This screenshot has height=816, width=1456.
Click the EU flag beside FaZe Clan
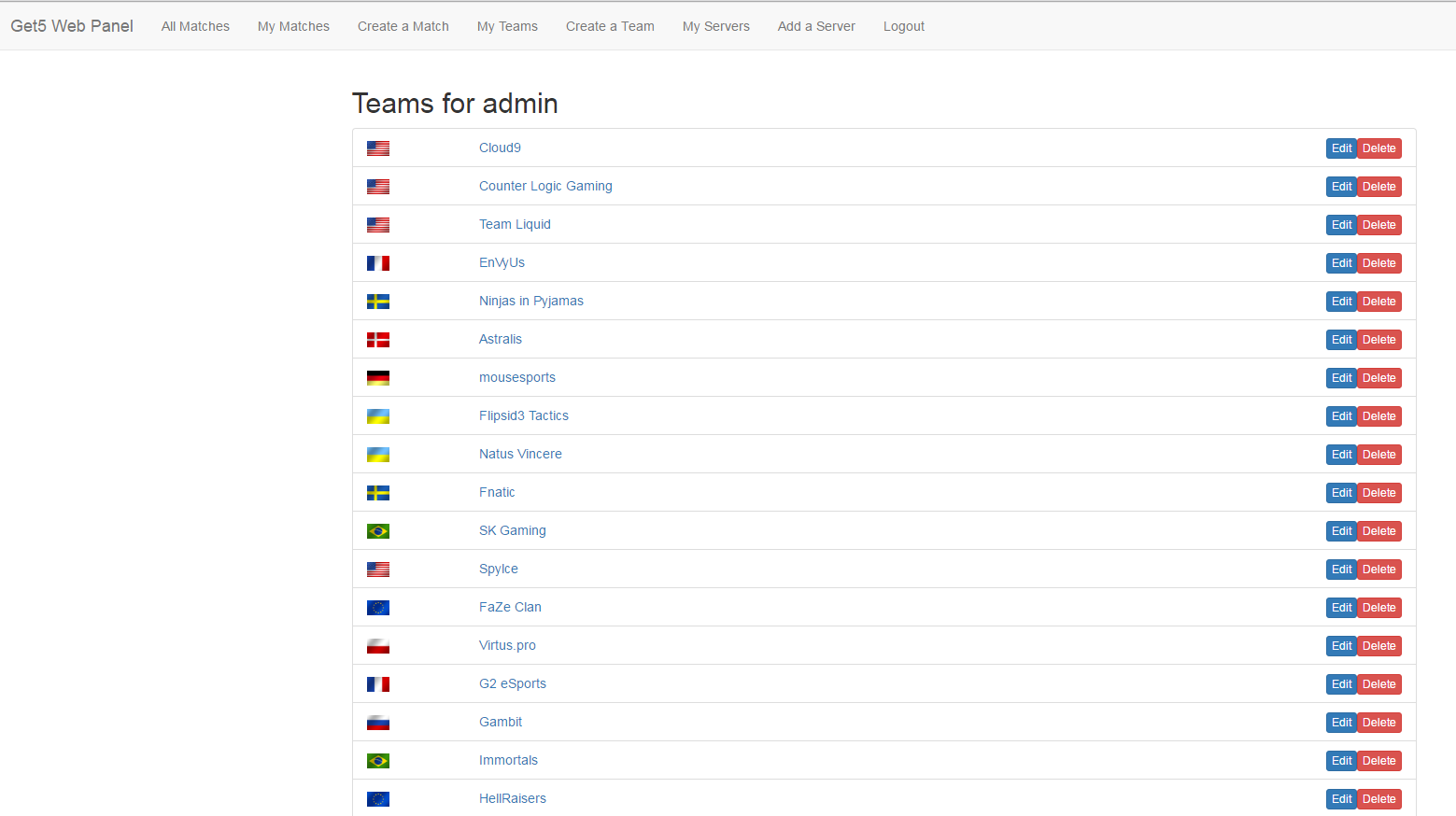click(x=378, y=608)
